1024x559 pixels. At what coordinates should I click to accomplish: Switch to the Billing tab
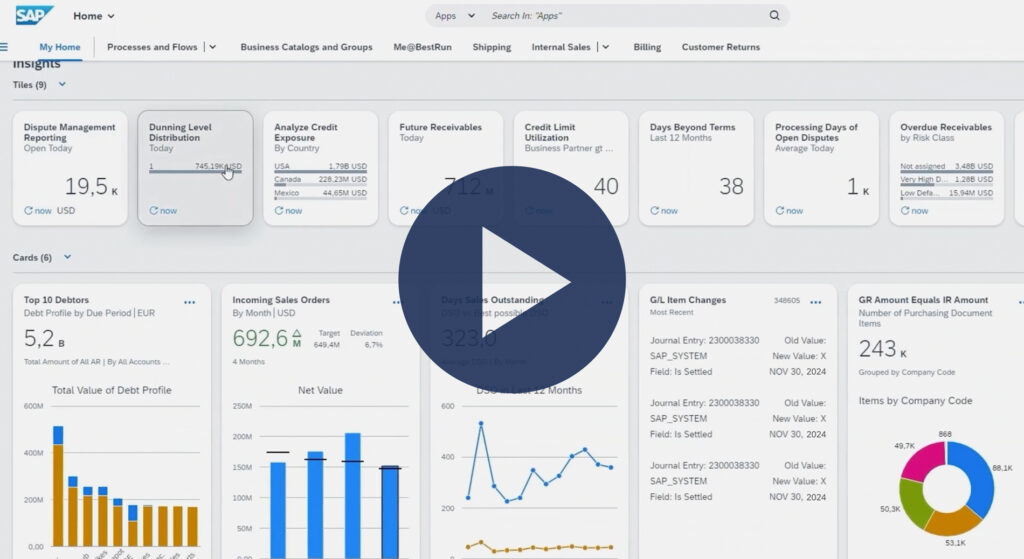(x=647, y=47)
